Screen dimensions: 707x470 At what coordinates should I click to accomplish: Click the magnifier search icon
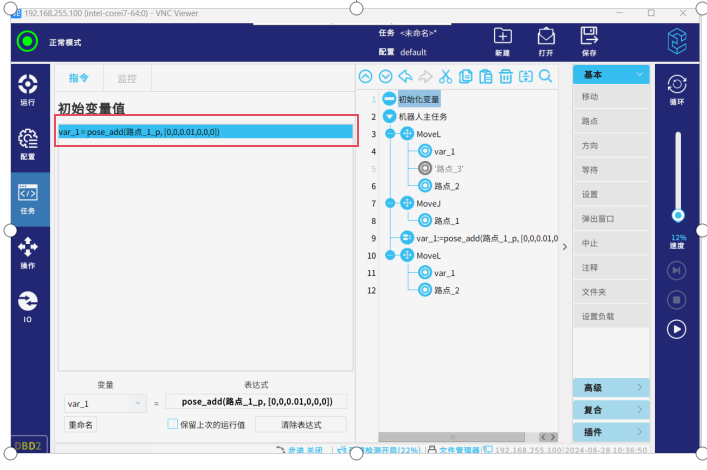[x=546, y=76]
